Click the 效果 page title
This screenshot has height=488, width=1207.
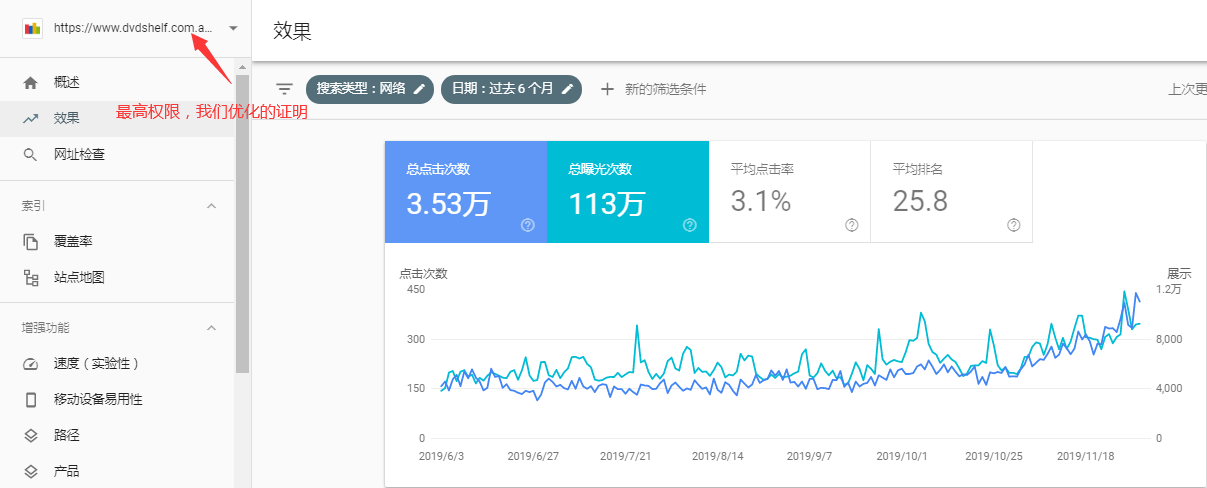point(292,30)
